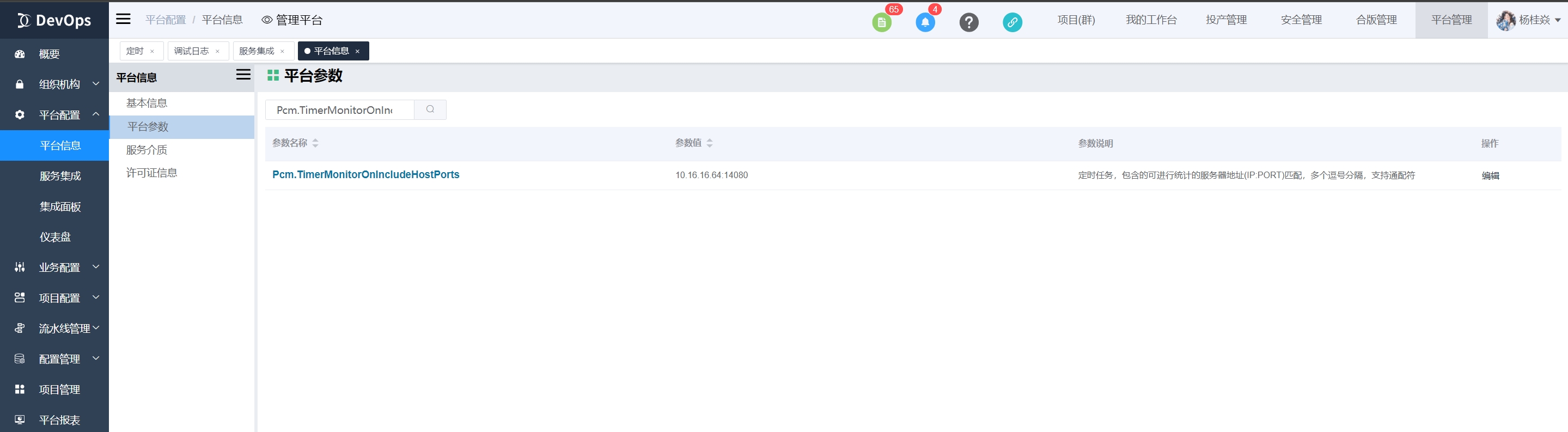Image resolution: width=1568 pixels, height=432 pixels.
Task: Select 服务介质 in the side panel
Action: pyautogui.click(x=147, y=150)
